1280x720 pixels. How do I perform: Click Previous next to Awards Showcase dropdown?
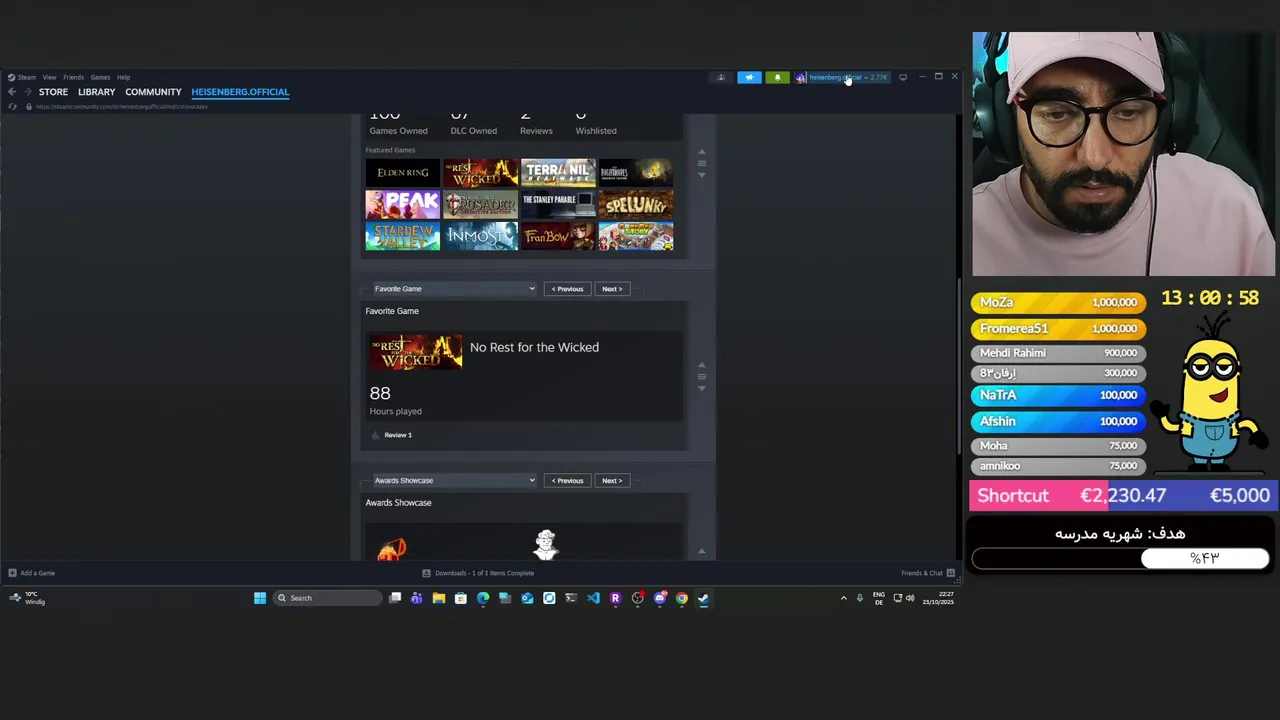click(x=567, y=481)
